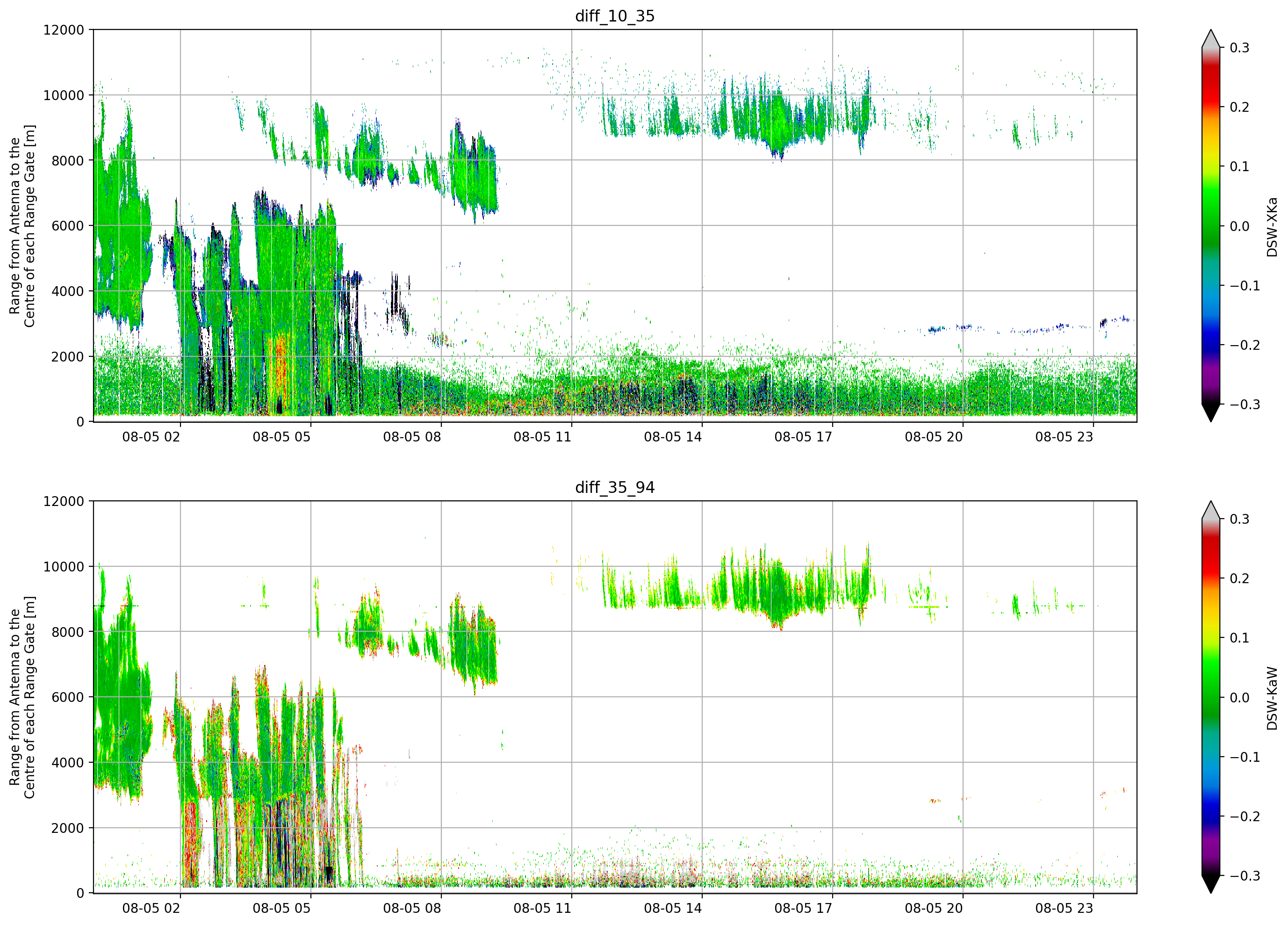Screen dimensions: 1288x925
Task: Select the DSW-XKa colorbar label
Action: tap(1272, 227)
